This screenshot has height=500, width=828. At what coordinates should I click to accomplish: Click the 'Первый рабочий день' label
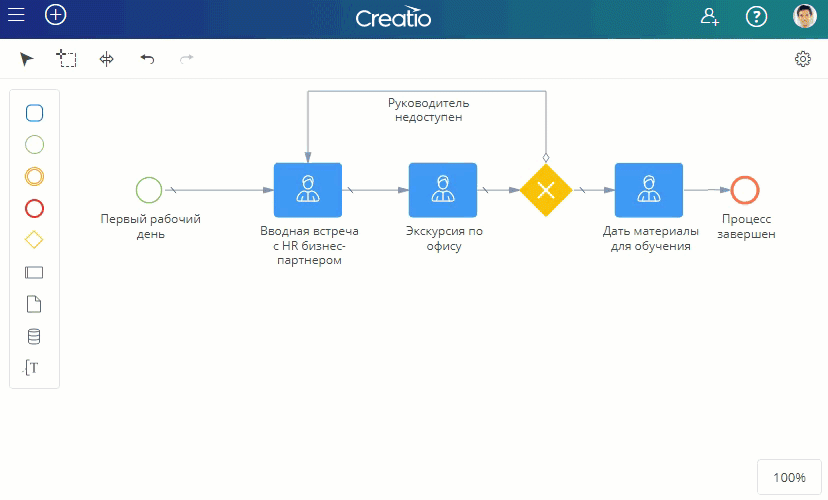pyautogui.click(x=150, y=227)
